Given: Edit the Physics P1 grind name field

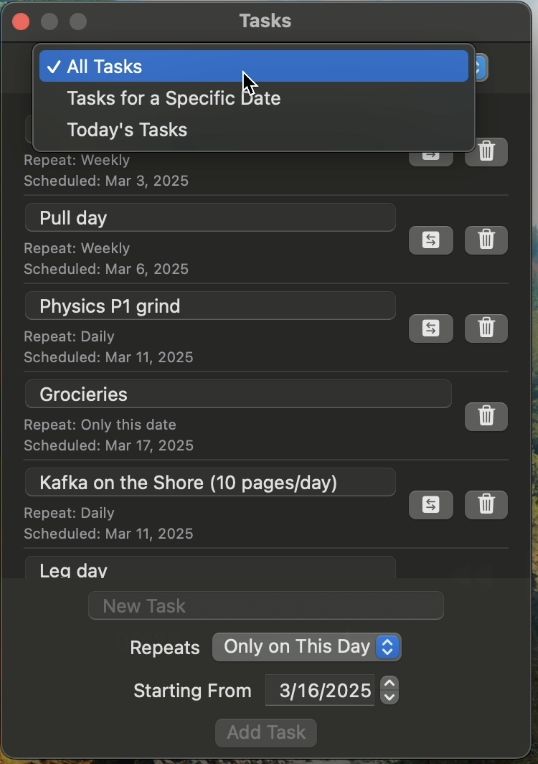Looking at the screenshot, I should 210,306.
